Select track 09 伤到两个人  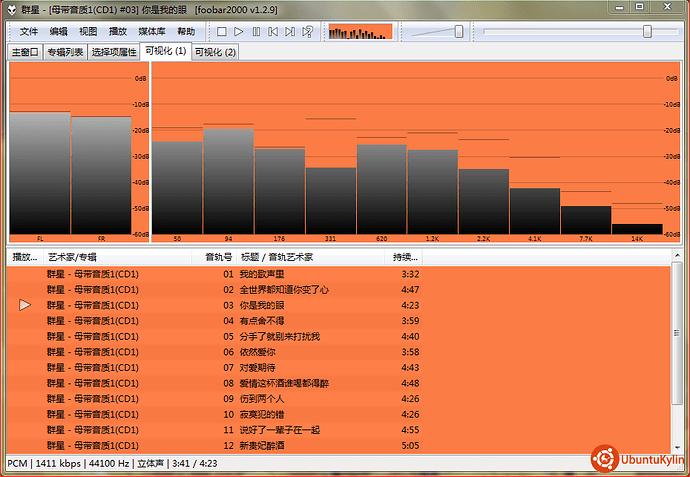pos(338,399)
